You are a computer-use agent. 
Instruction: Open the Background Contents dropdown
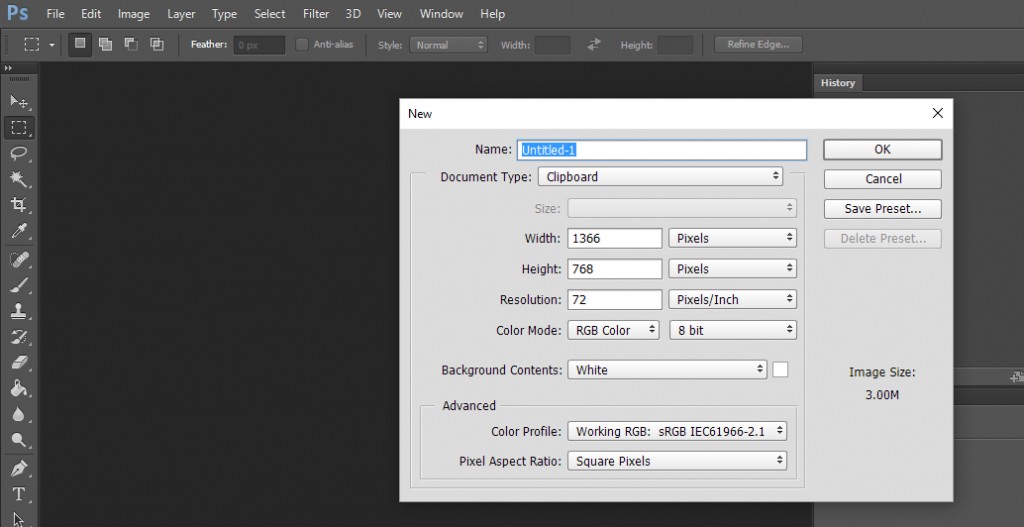(x=667, y=370)
